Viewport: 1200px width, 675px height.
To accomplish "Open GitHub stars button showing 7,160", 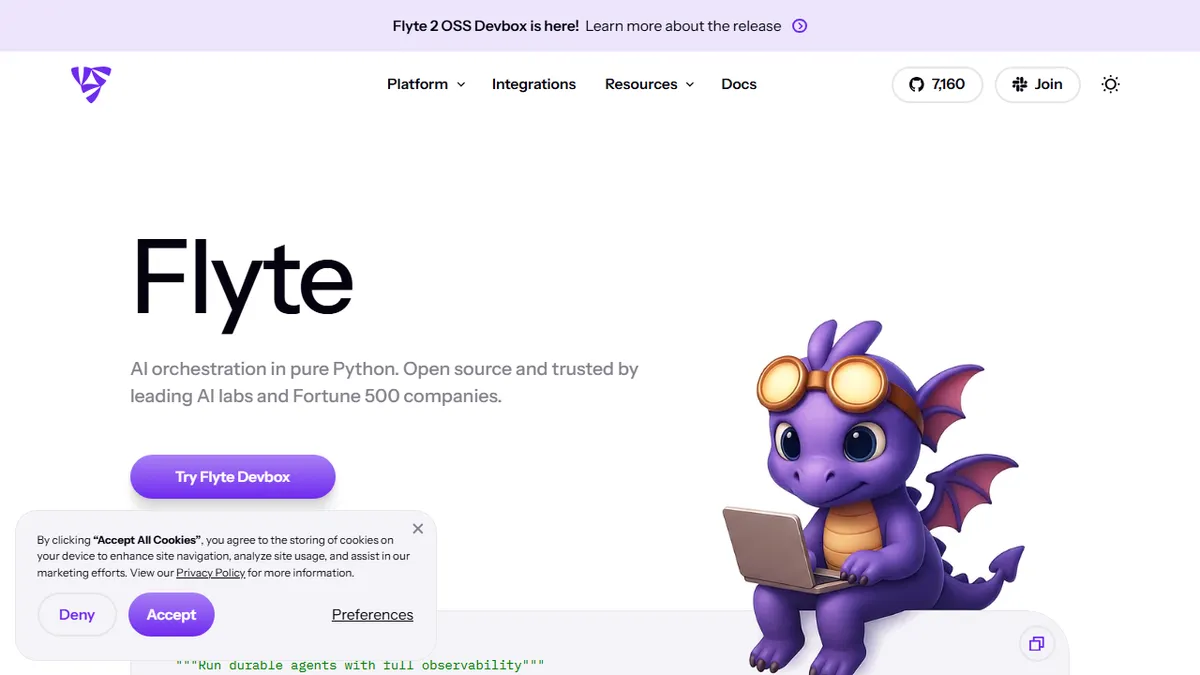I will pos(937,84).
